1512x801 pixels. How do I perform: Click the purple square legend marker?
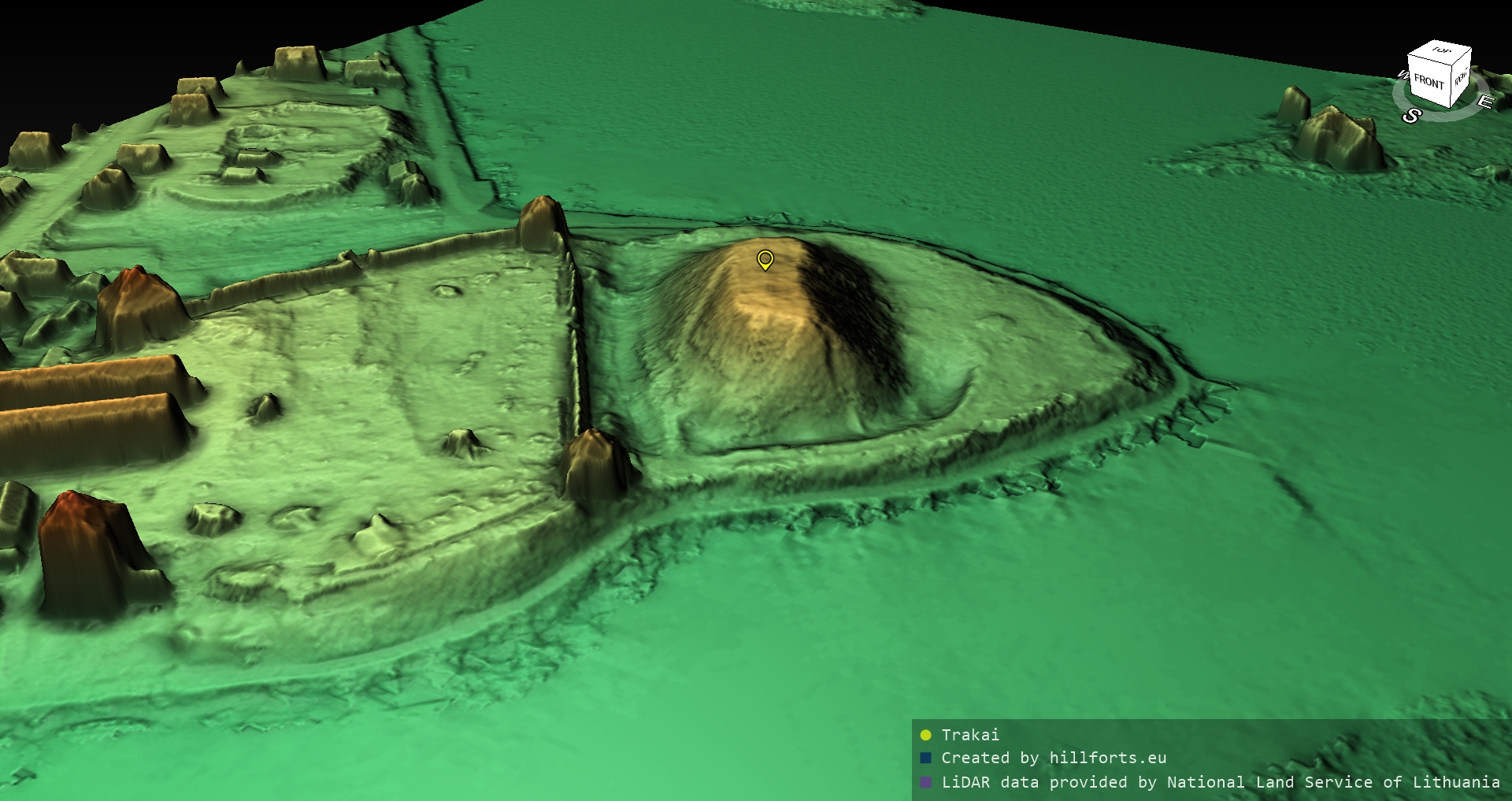point(925,783)
